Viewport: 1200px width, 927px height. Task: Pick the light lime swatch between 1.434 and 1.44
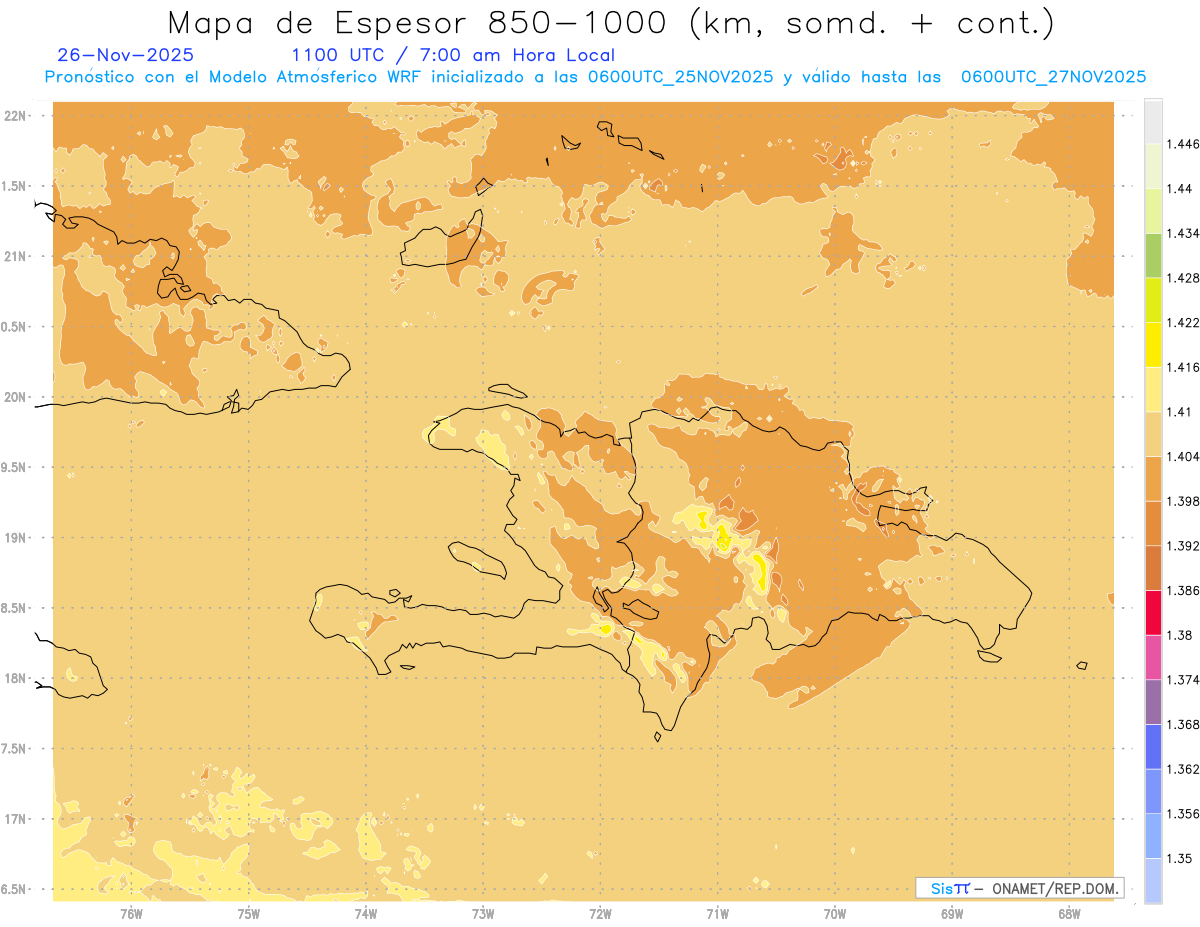point(1153,211)
